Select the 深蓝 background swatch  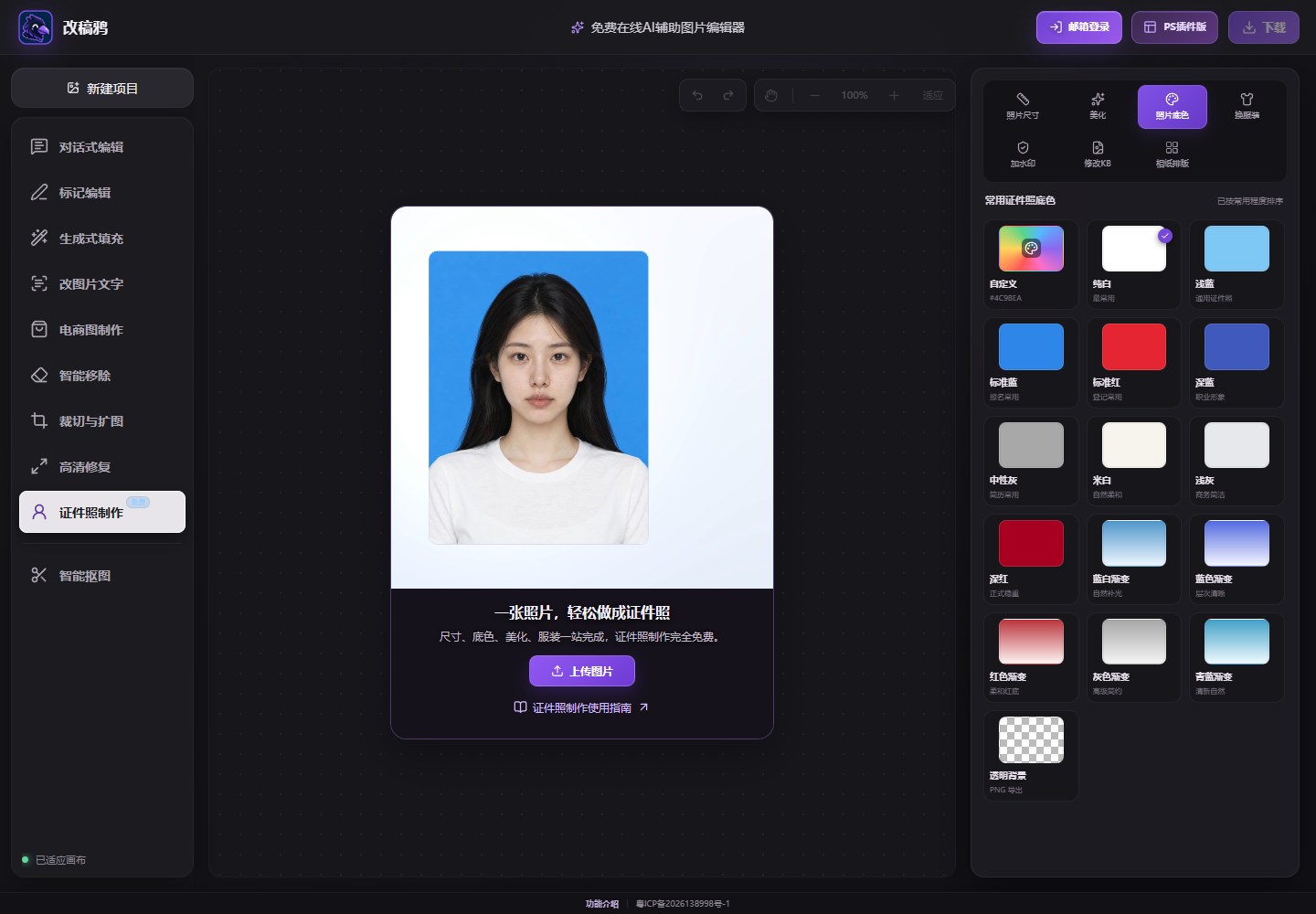click(1236, 363)
